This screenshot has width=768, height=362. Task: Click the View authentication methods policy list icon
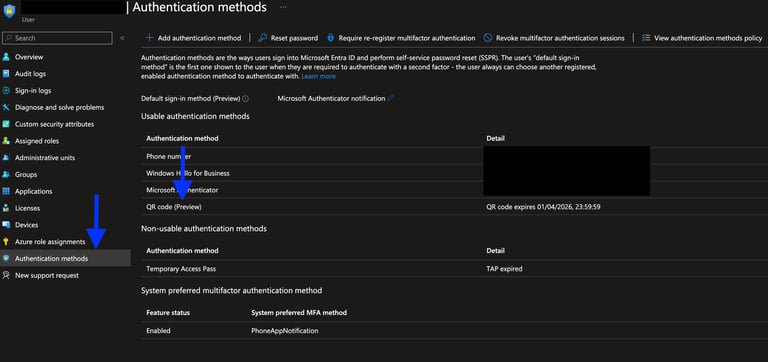646,38
